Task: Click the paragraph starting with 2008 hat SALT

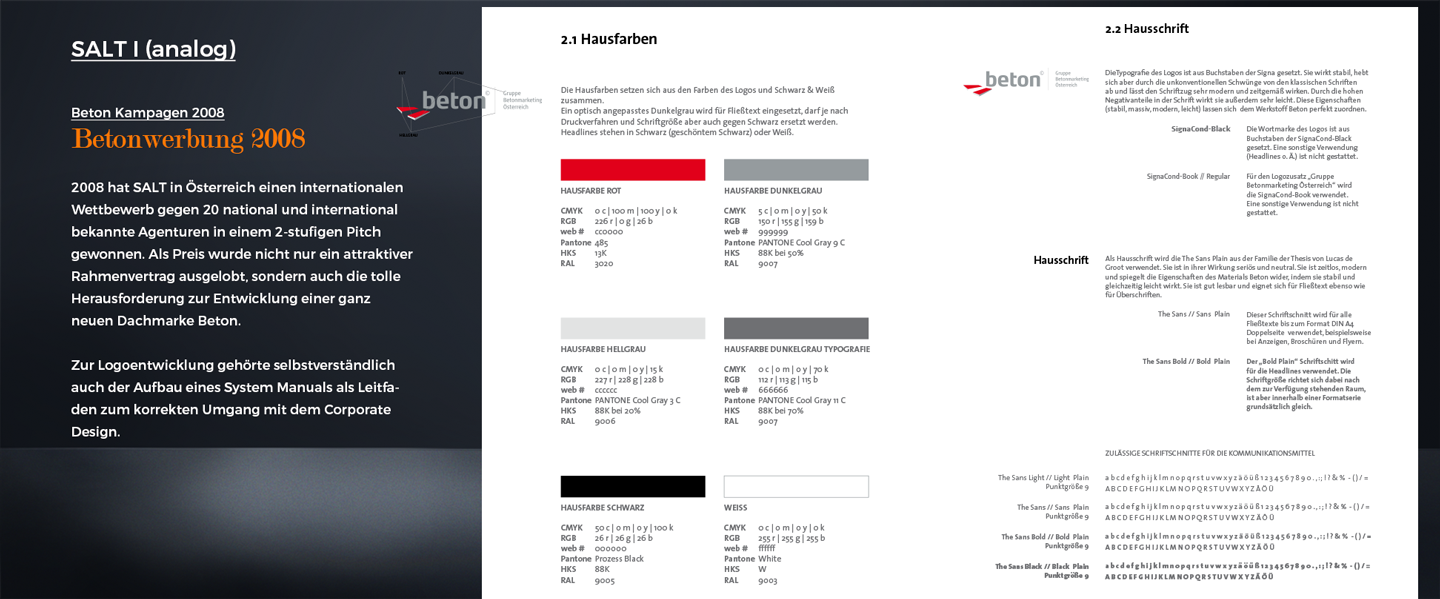Action: pyautogui.click(x=241, y=254)
